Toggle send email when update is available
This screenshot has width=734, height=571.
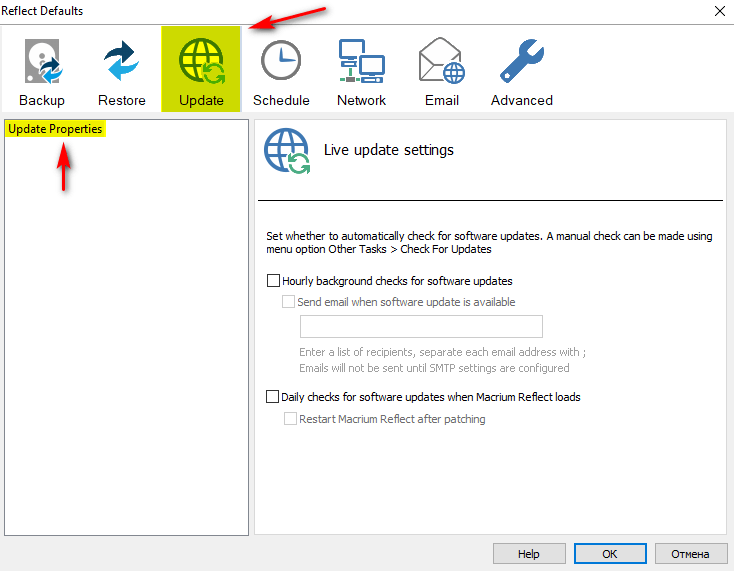pyautogui.click(x=288, y=301)
